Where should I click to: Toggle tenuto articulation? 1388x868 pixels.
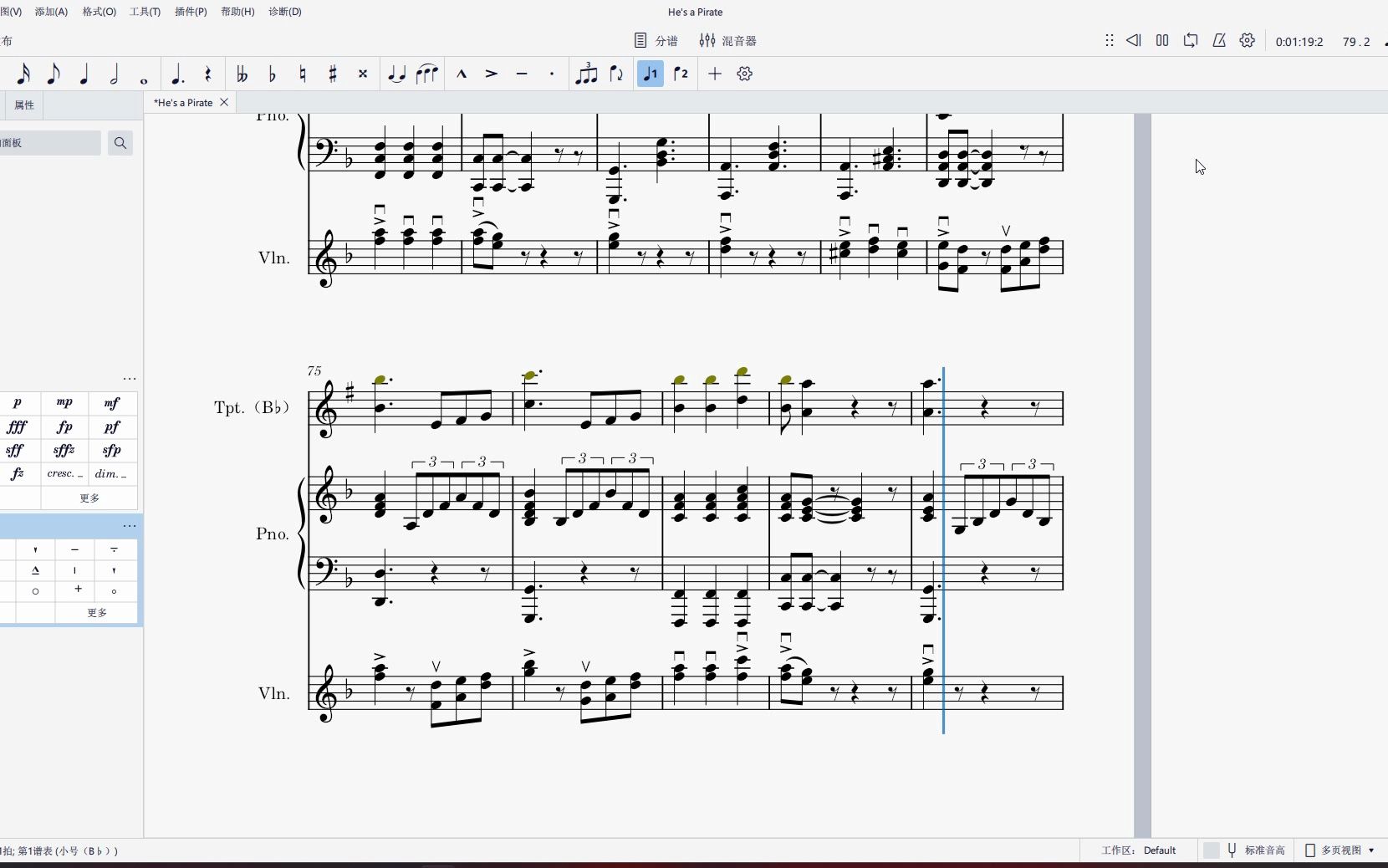tap(522, 74)
